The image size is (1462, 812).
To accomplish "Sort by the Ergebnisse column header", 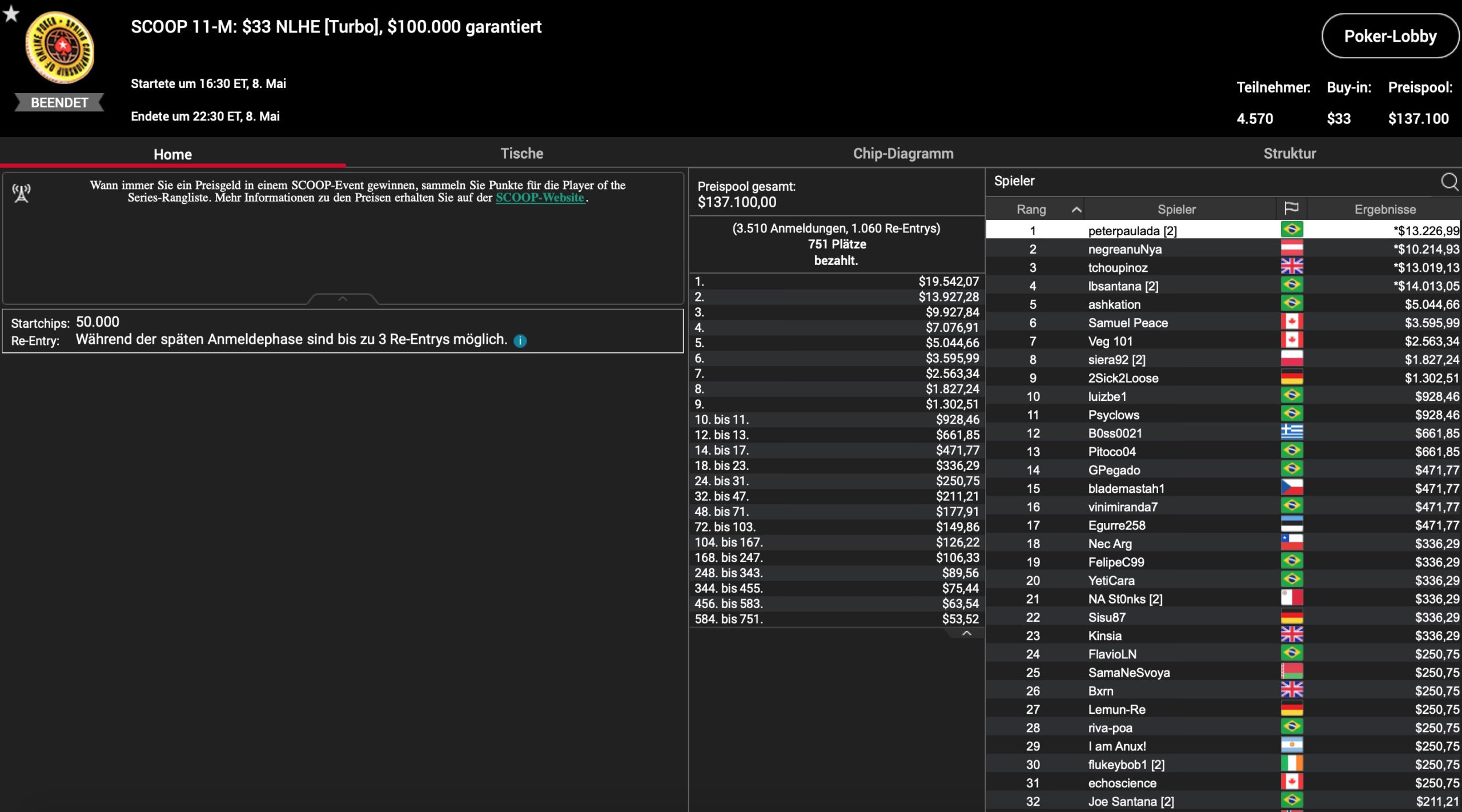I will [1385, 210].
